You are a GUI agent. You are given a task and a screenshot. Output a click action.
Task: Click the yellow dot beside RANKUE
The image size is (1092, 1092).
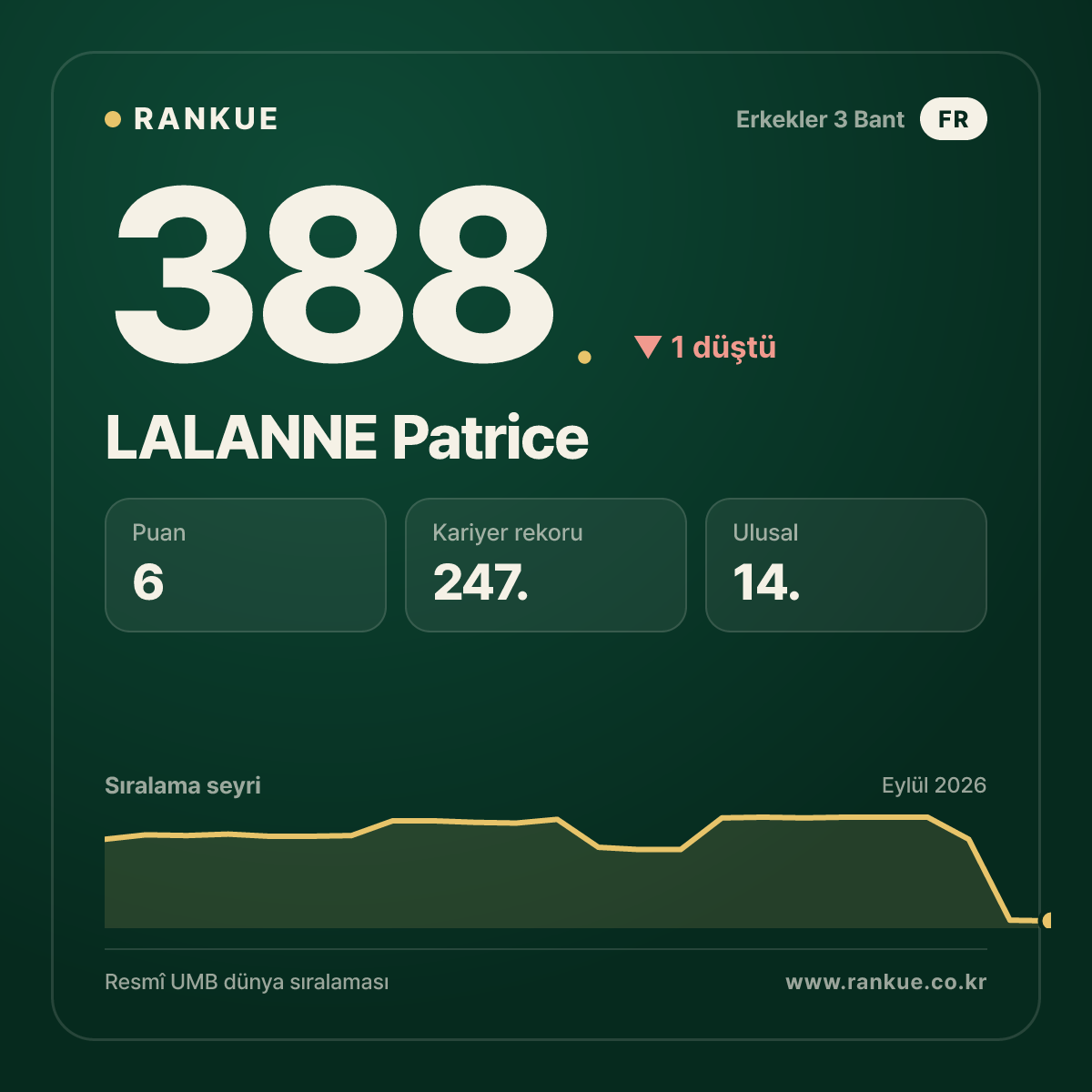pyautogui.click(x=113, y=119)
